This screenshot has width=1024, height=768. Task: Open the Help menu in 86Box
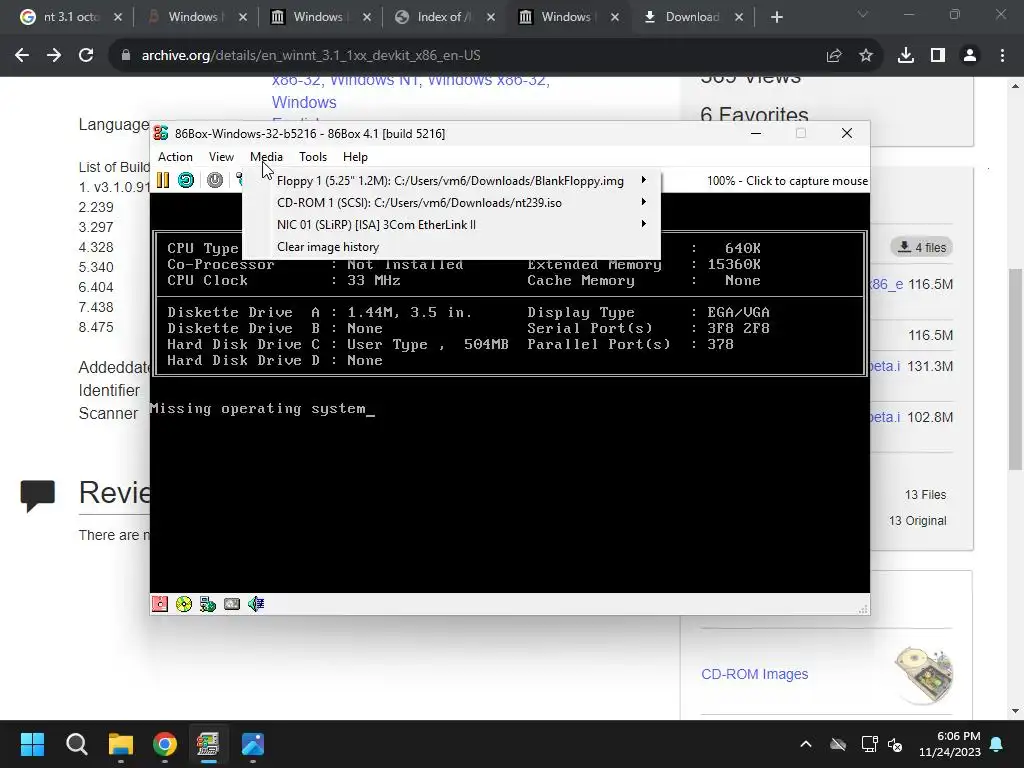(x=355, y=157)
